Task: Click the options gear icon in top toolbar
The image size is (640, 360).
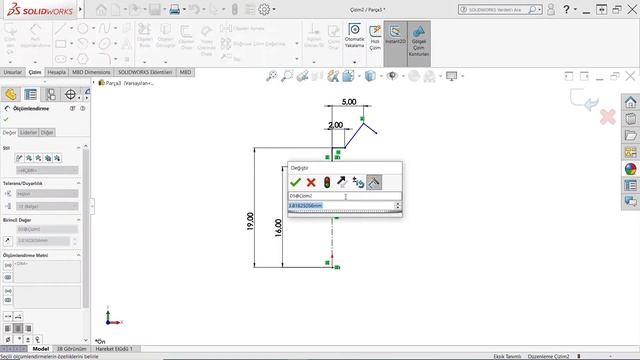Action: point(264,9)
